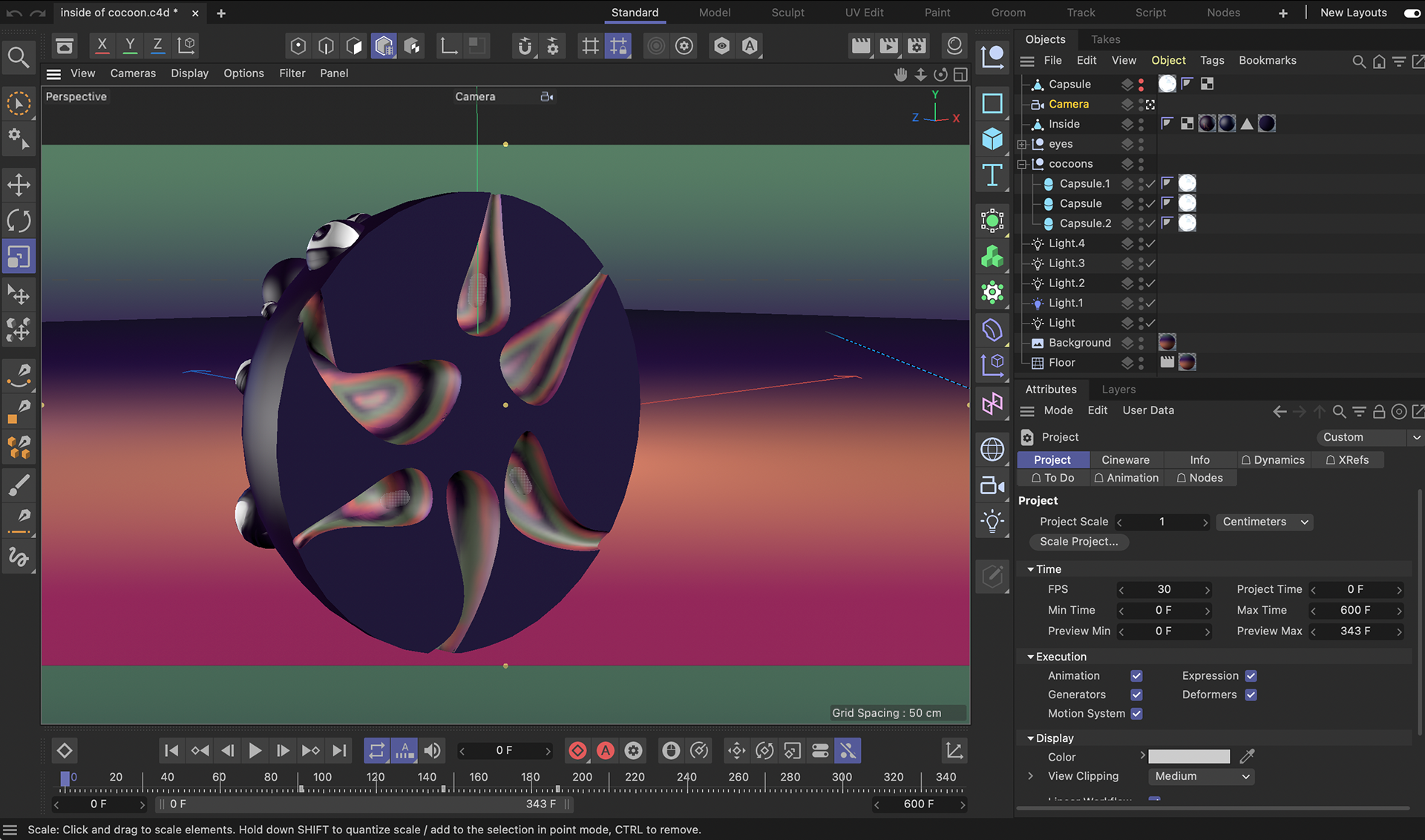Screen dimensions: 1425x840
Task: Select the Move tool in left toolbar
Action: [x=19, y=185]
